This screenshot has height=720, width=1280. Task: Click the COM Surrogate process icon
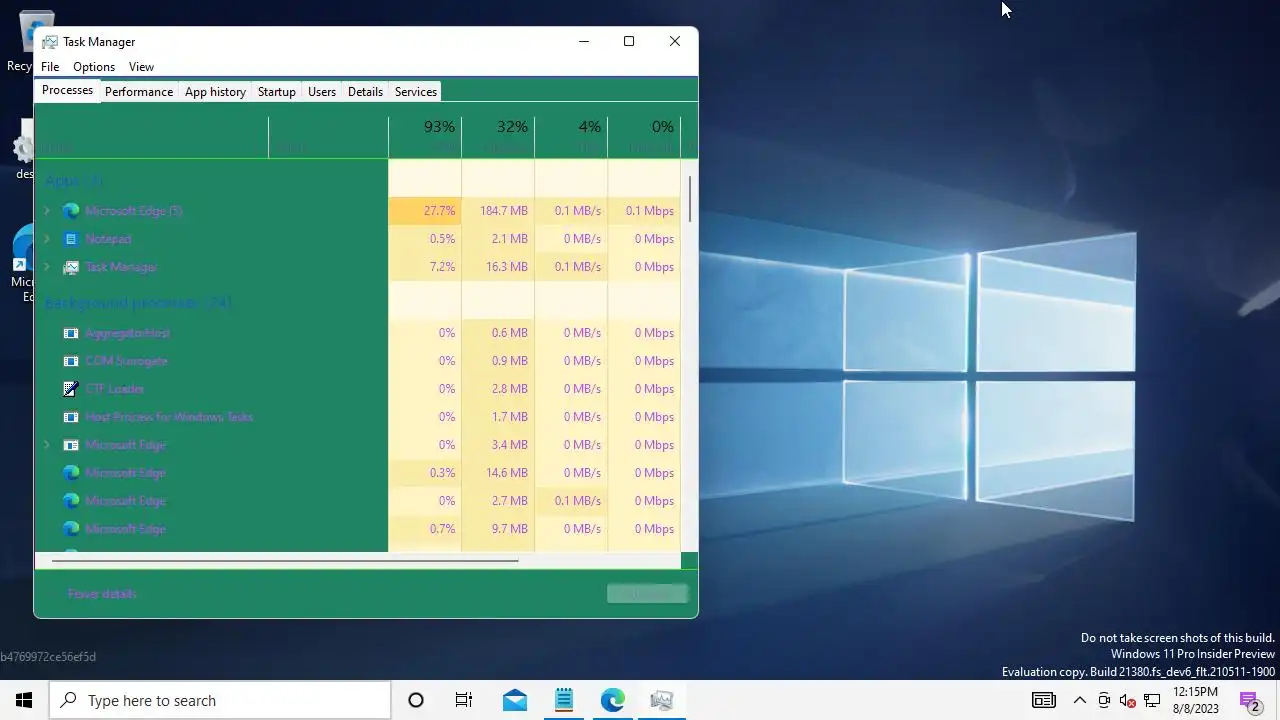(71, 361)
